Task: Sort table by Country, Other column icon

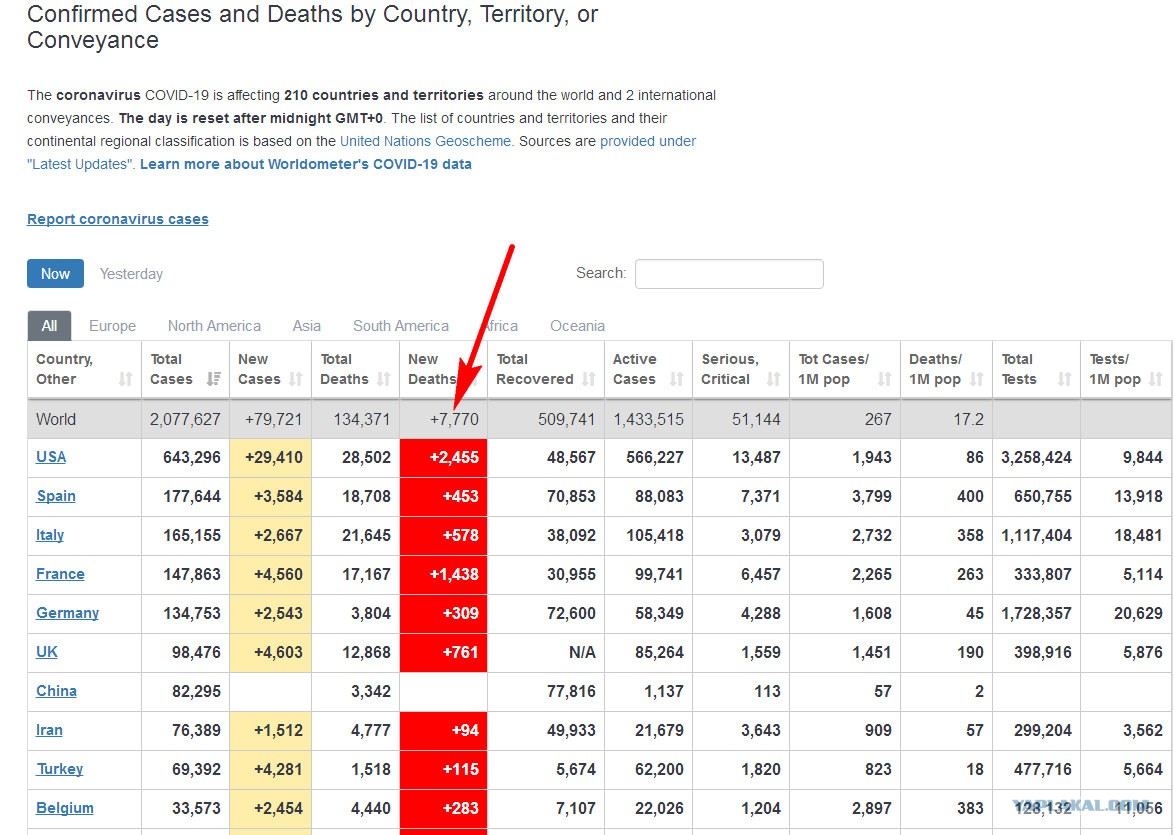Action: click(x=125, y=379)
